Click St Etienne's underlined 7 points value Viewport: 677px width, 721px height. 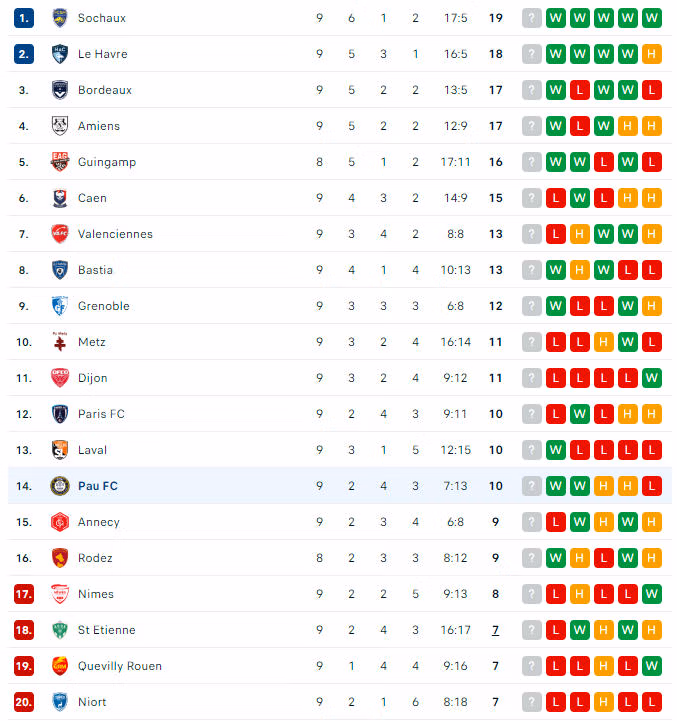point(495,630)
